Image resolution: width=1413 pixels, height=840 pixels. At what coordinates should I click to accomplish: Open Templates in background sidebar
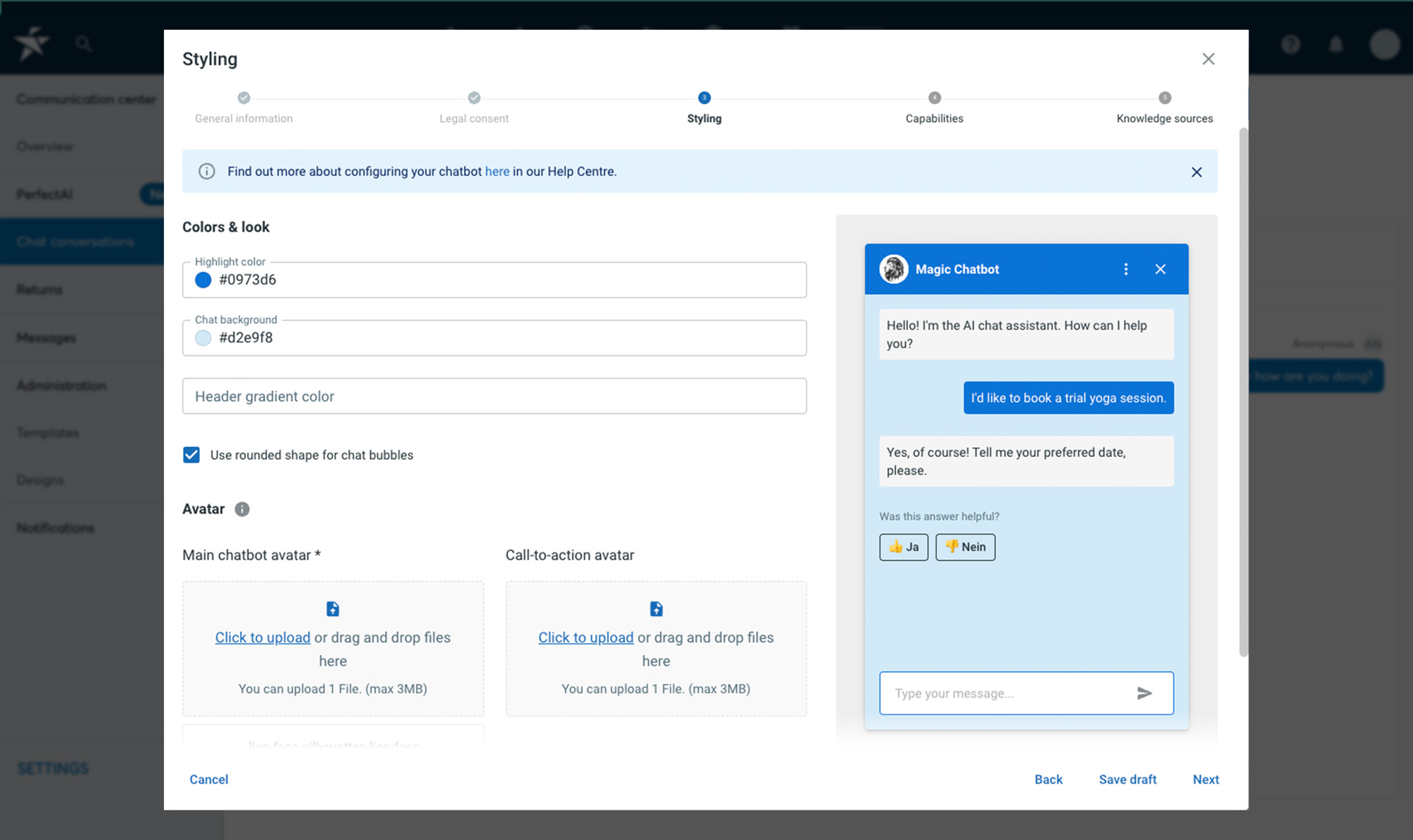click(x=47, y=432)
